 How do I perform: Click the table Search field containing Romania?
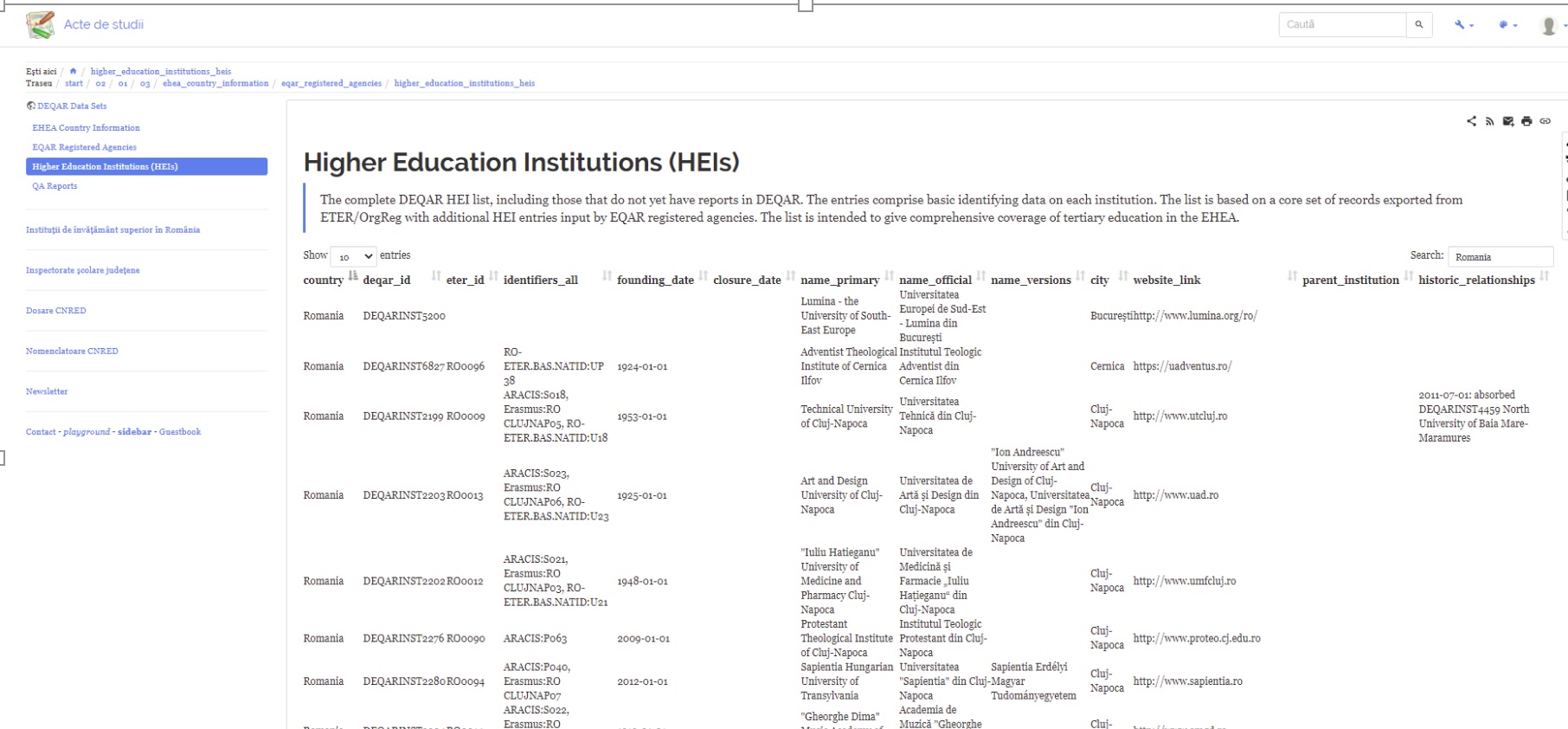point(1501,256)
